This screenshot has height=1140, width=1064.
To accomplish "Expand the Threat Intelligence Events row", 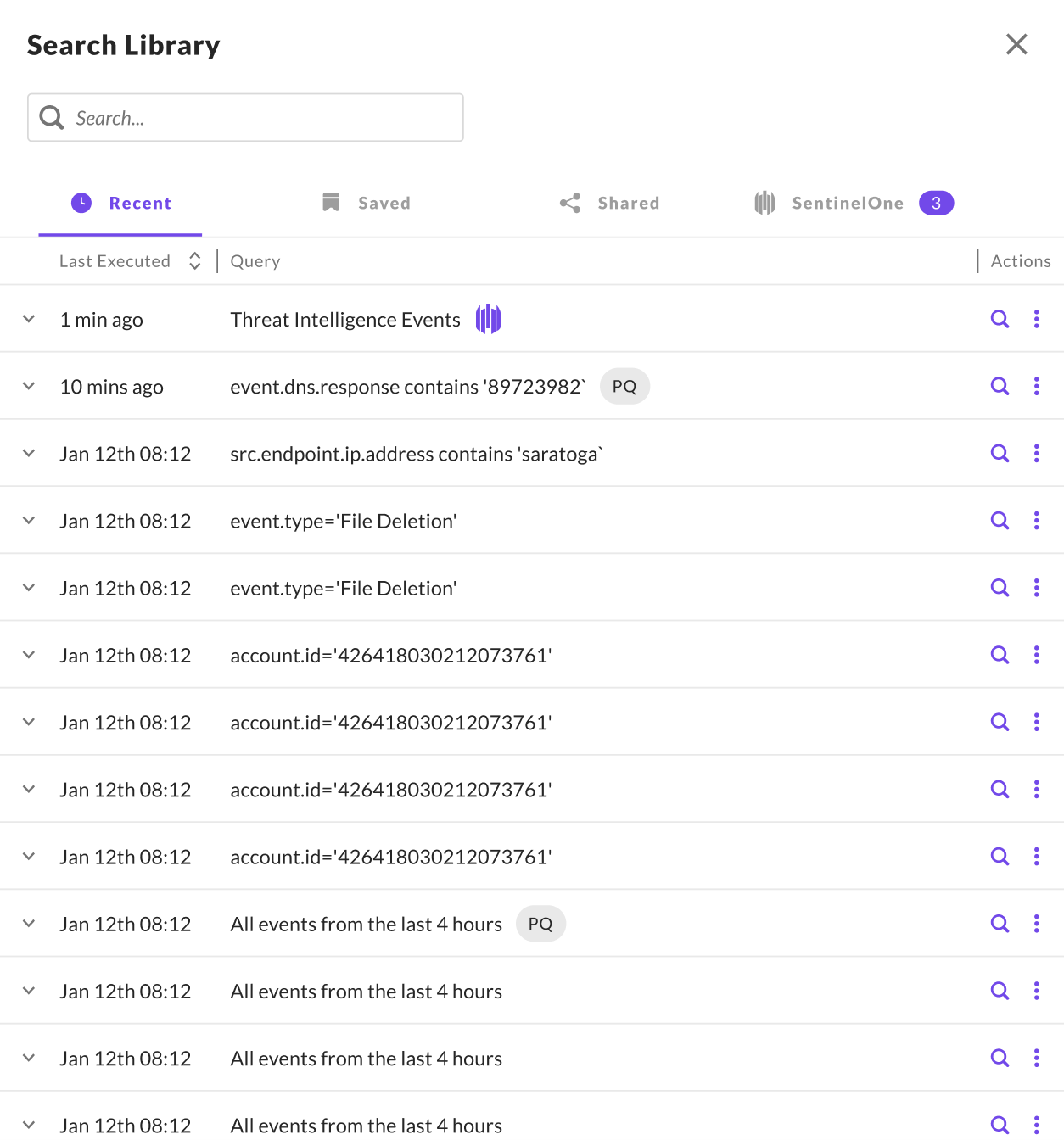I will click(29, 319).
